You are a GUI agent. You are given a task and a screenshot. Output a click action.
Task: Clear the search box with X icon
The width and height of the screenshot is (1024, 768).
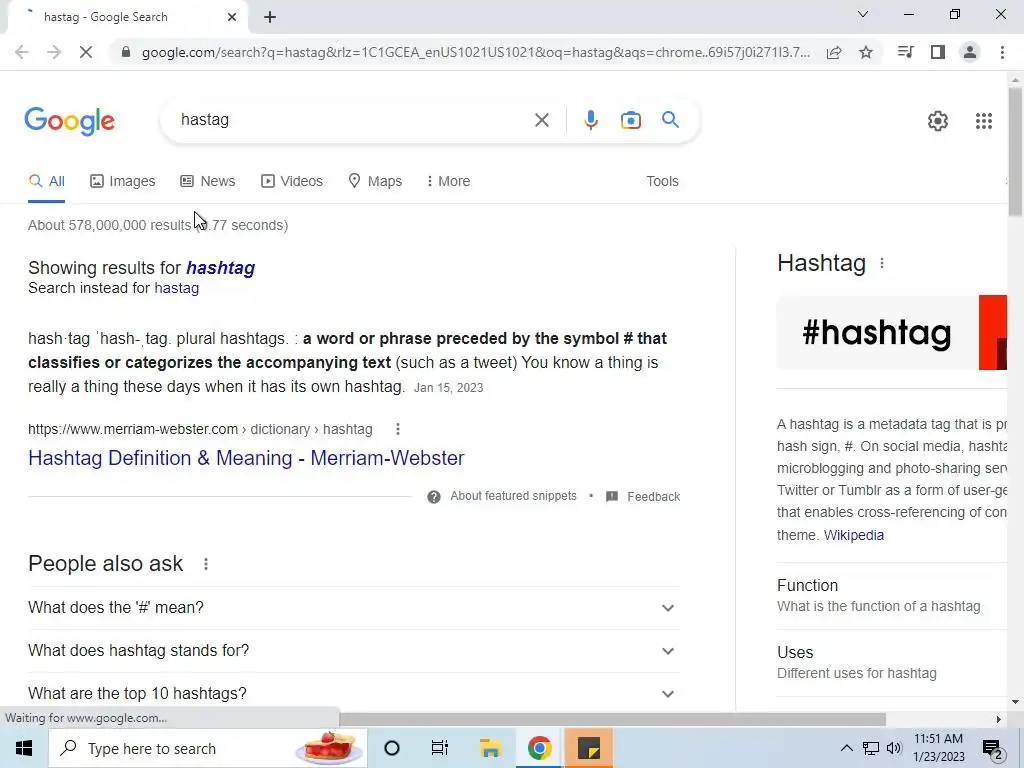(x=541, y=120)
